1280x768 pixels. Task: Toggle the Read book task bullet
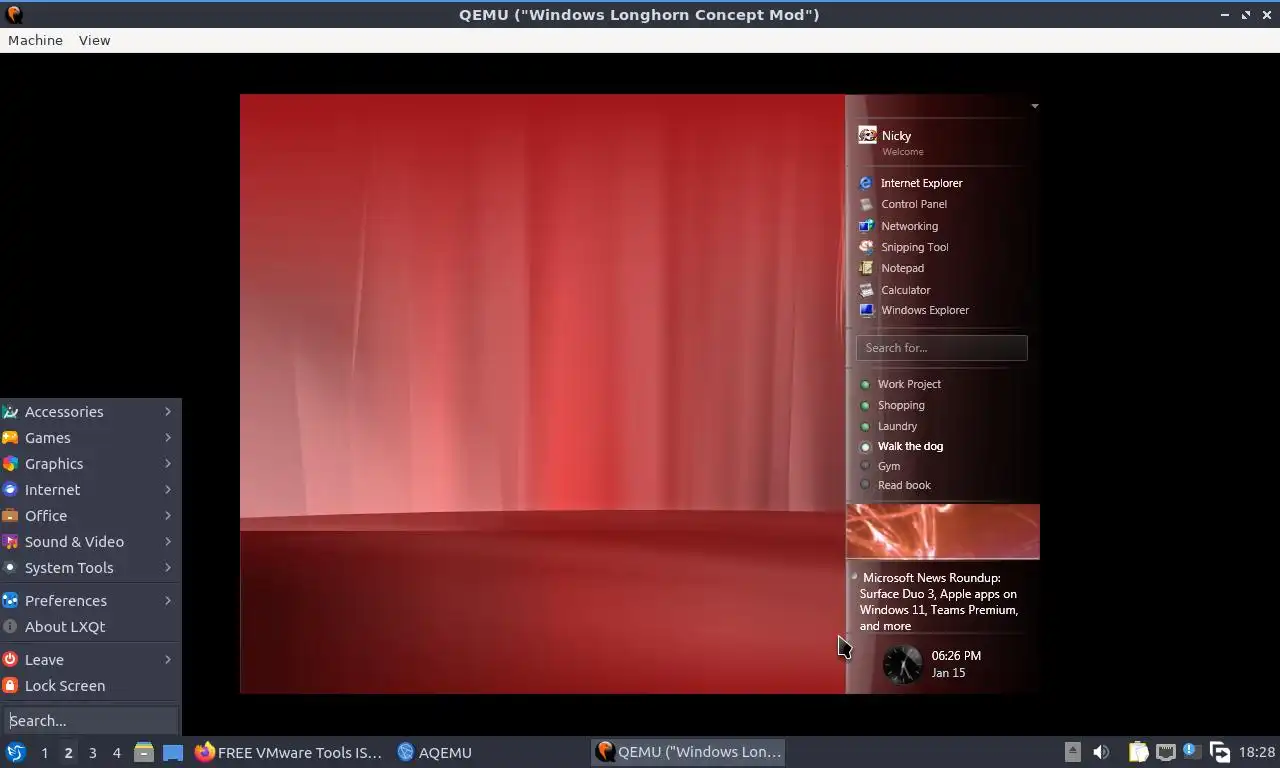pos(866,485)
